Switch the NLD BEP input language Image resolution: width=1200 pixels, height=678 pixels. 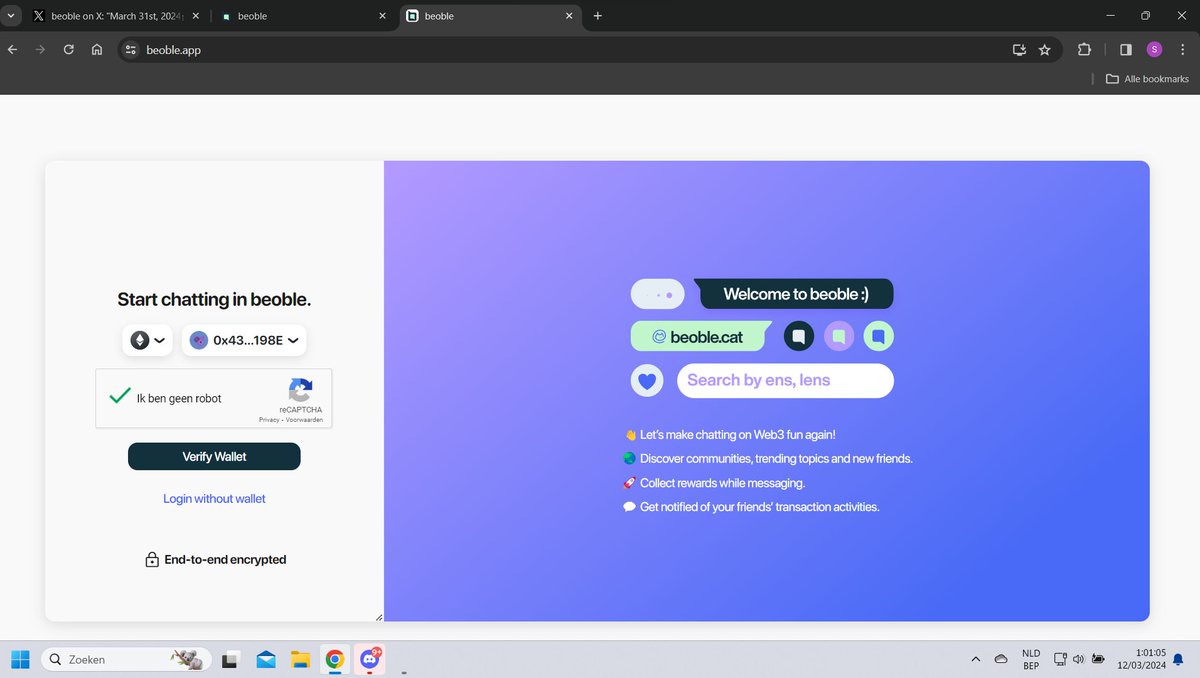point(1031,659)
